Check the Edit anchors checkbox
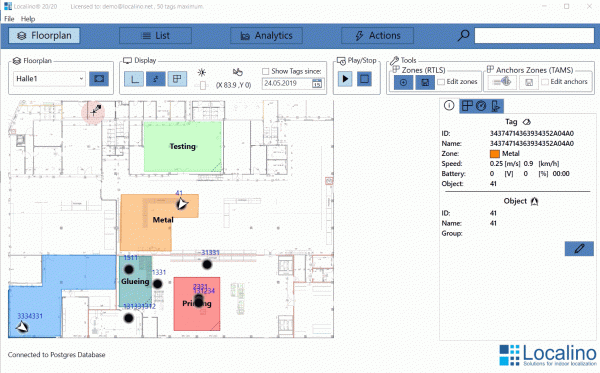 (x=545, y=82)
